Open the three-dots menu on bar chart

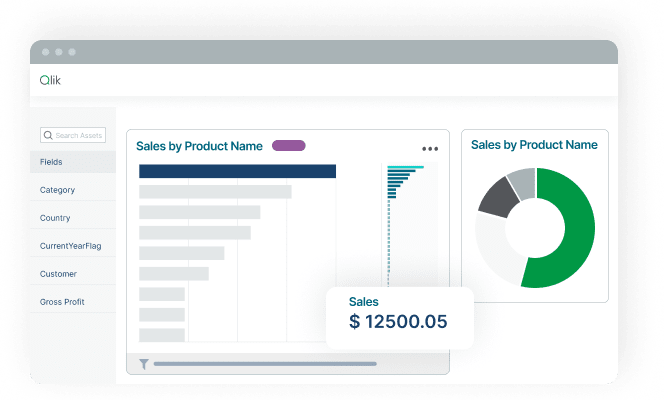coord(430,149)
